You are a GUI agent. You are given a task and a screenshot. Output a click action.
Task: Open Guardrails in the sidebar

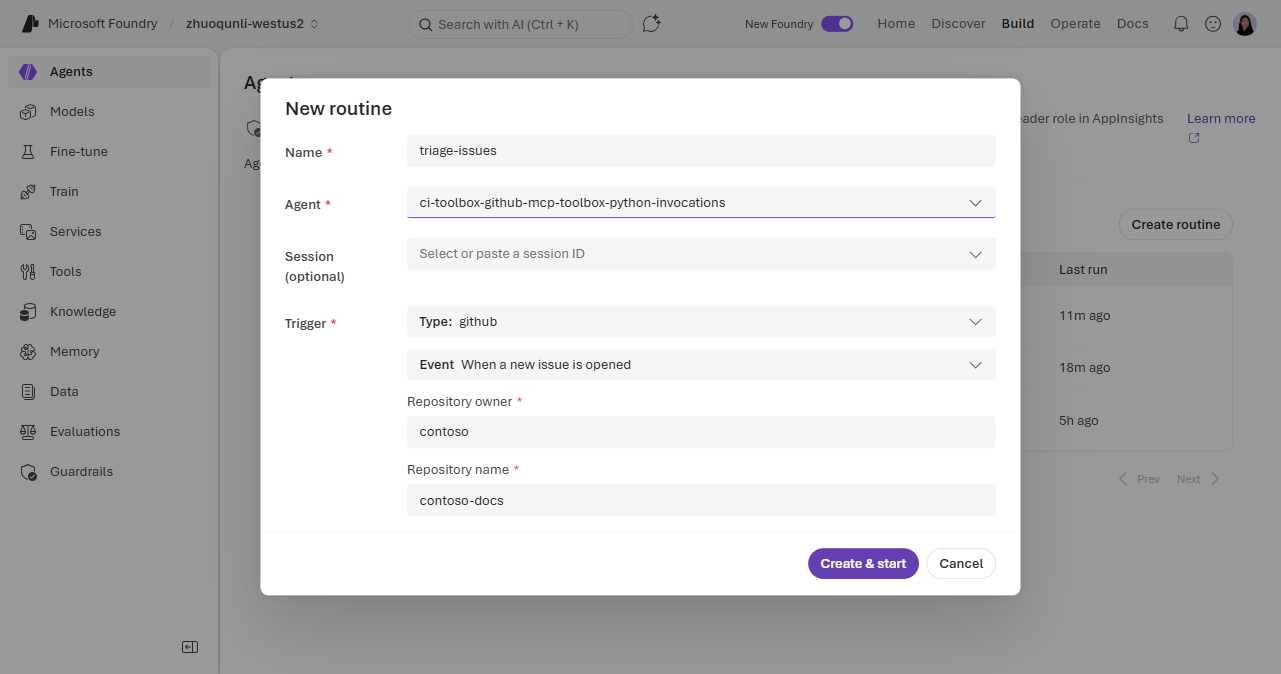[109, 472]
